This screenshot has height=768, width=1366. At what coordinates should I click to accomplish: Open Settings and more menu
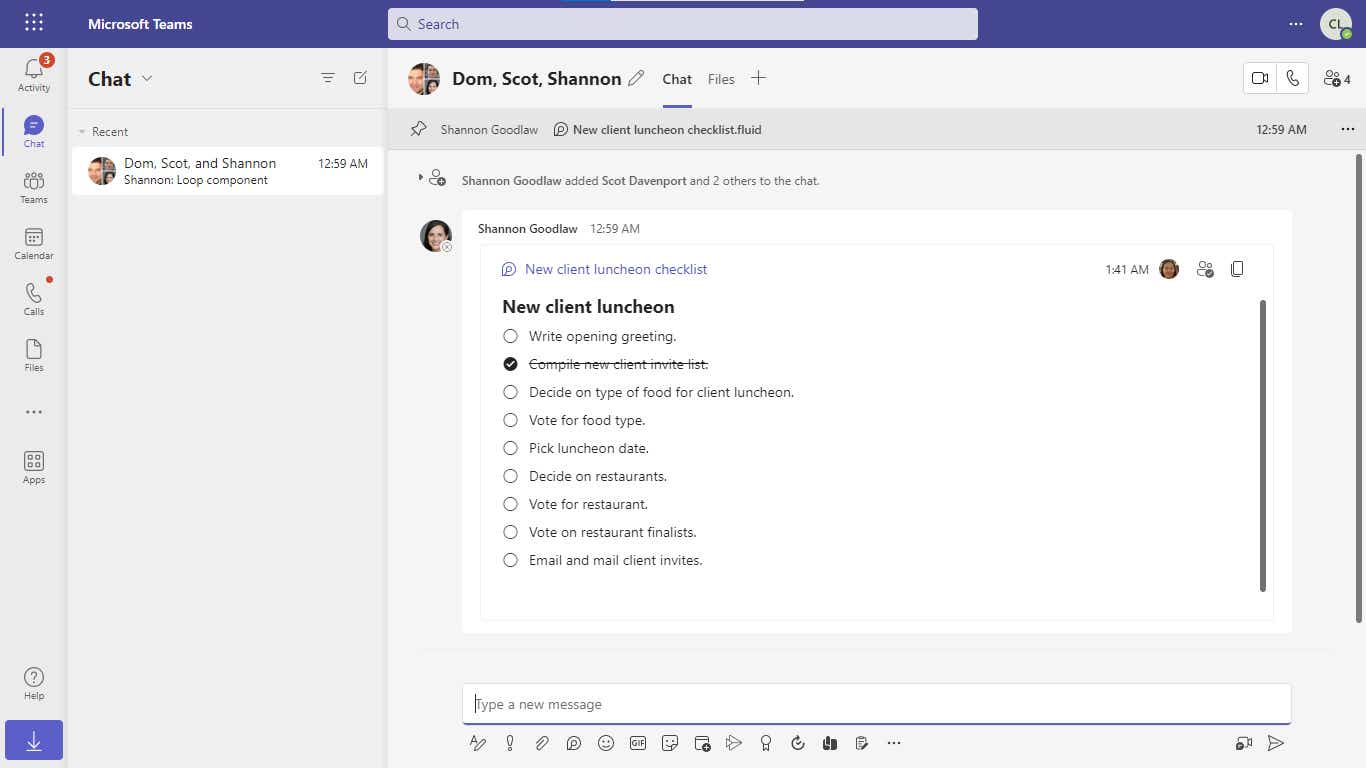click(x=1296, y=23)
